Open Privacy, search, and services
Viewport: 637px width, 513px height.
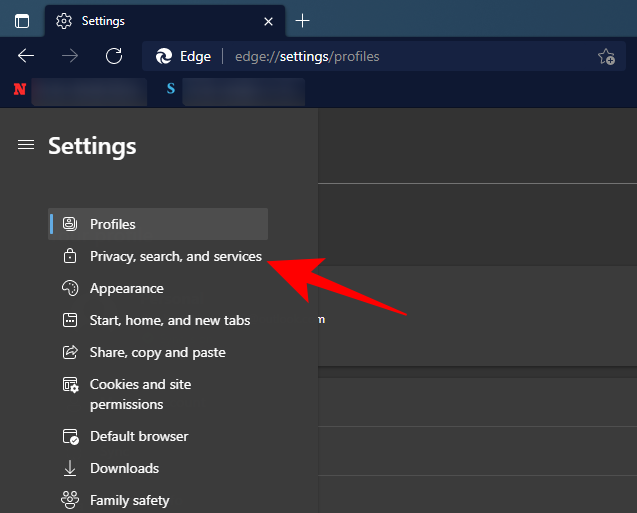click(175, 256)
